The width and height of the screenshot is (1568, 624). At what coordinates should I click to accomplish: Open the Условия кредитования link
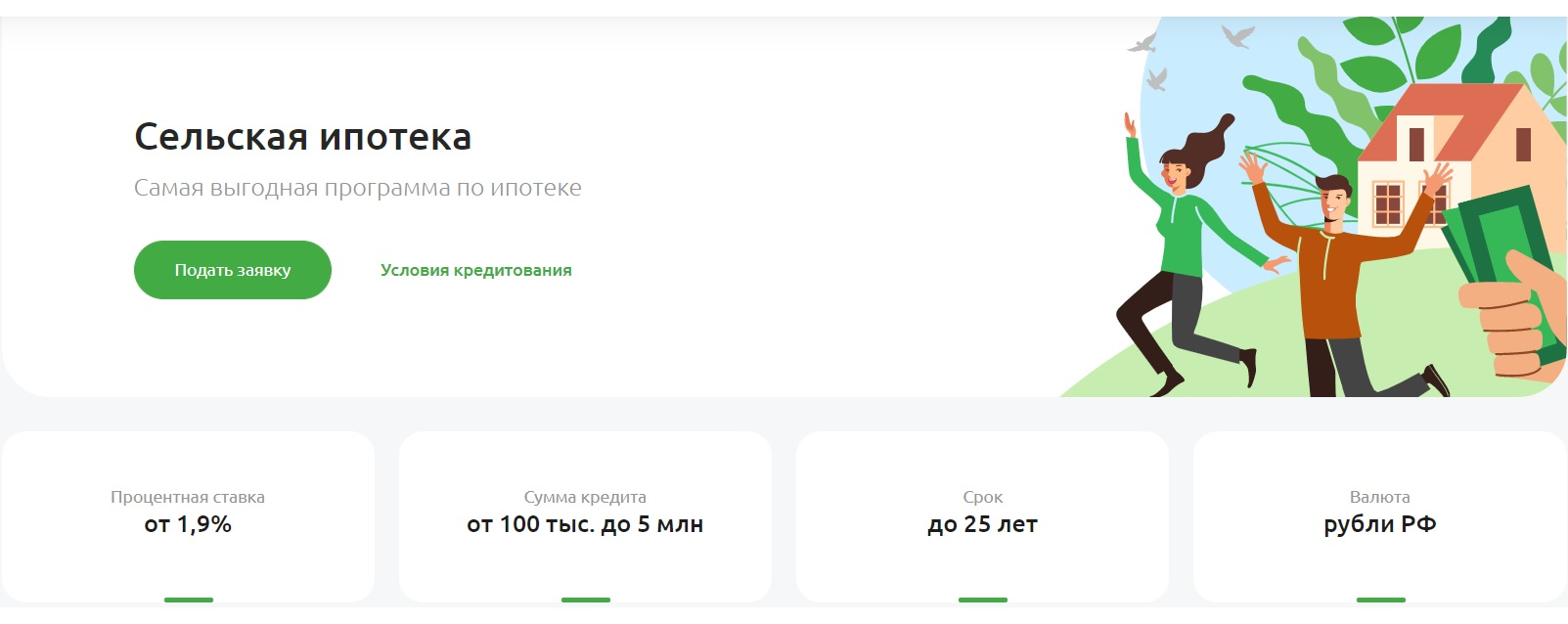tap(475, 270)
